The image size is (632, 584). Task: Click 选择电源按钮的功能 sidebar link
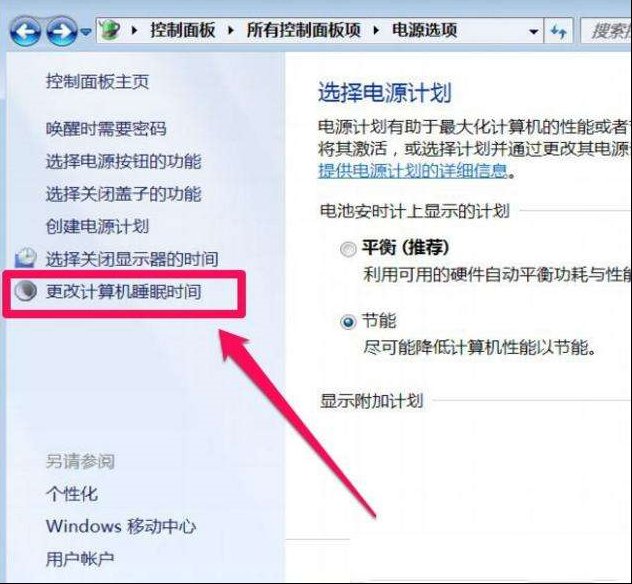click(123, 161)
